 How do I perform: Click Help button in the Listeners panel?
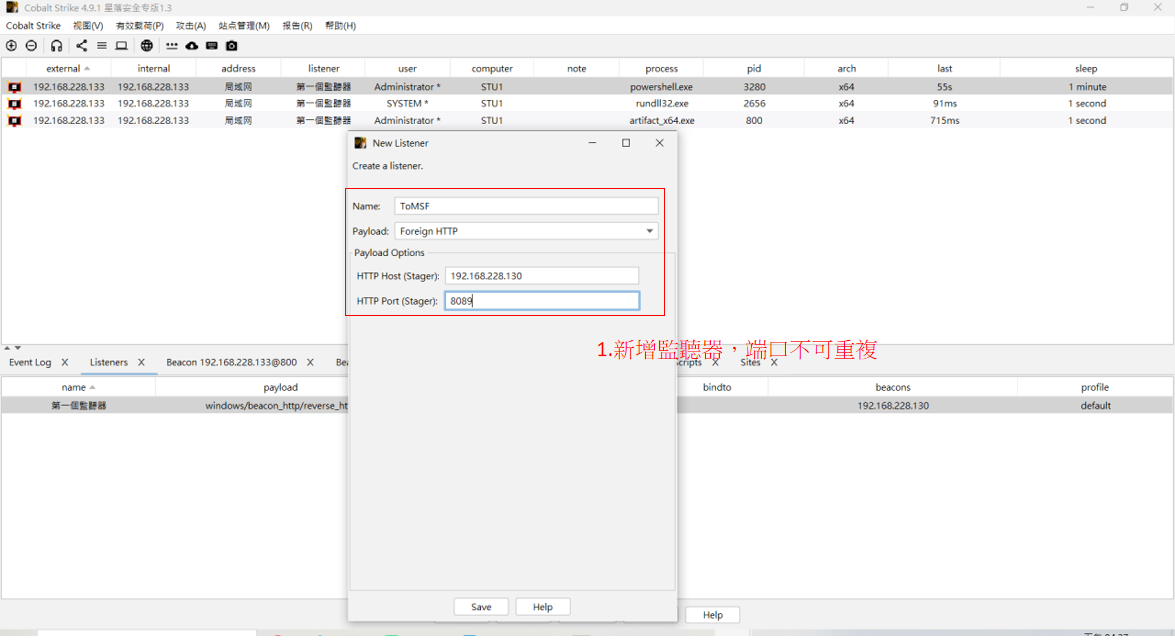[713, 615]
